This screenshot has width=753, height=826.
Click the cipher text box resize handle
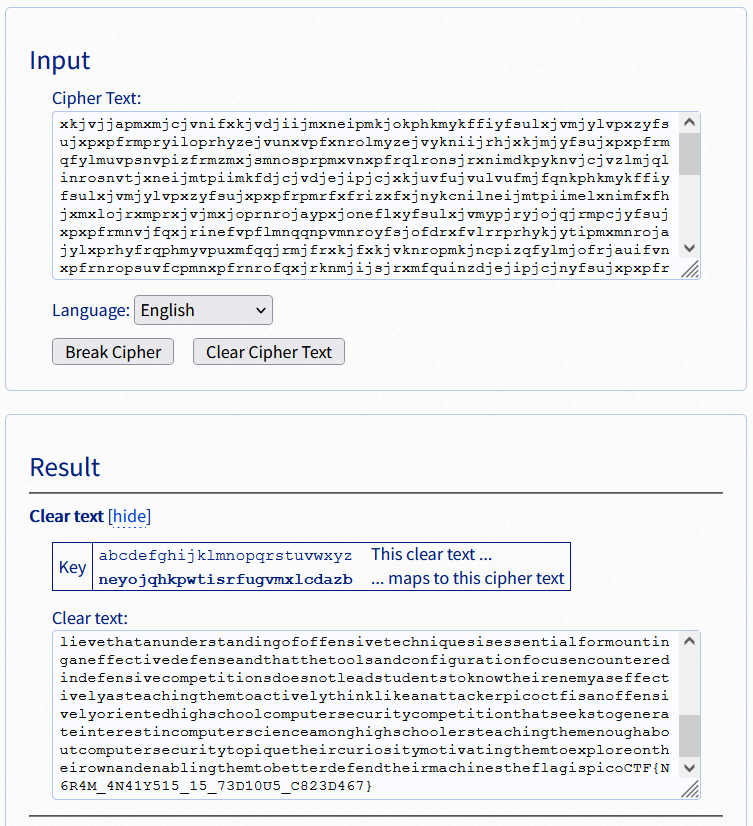(690, 269)
